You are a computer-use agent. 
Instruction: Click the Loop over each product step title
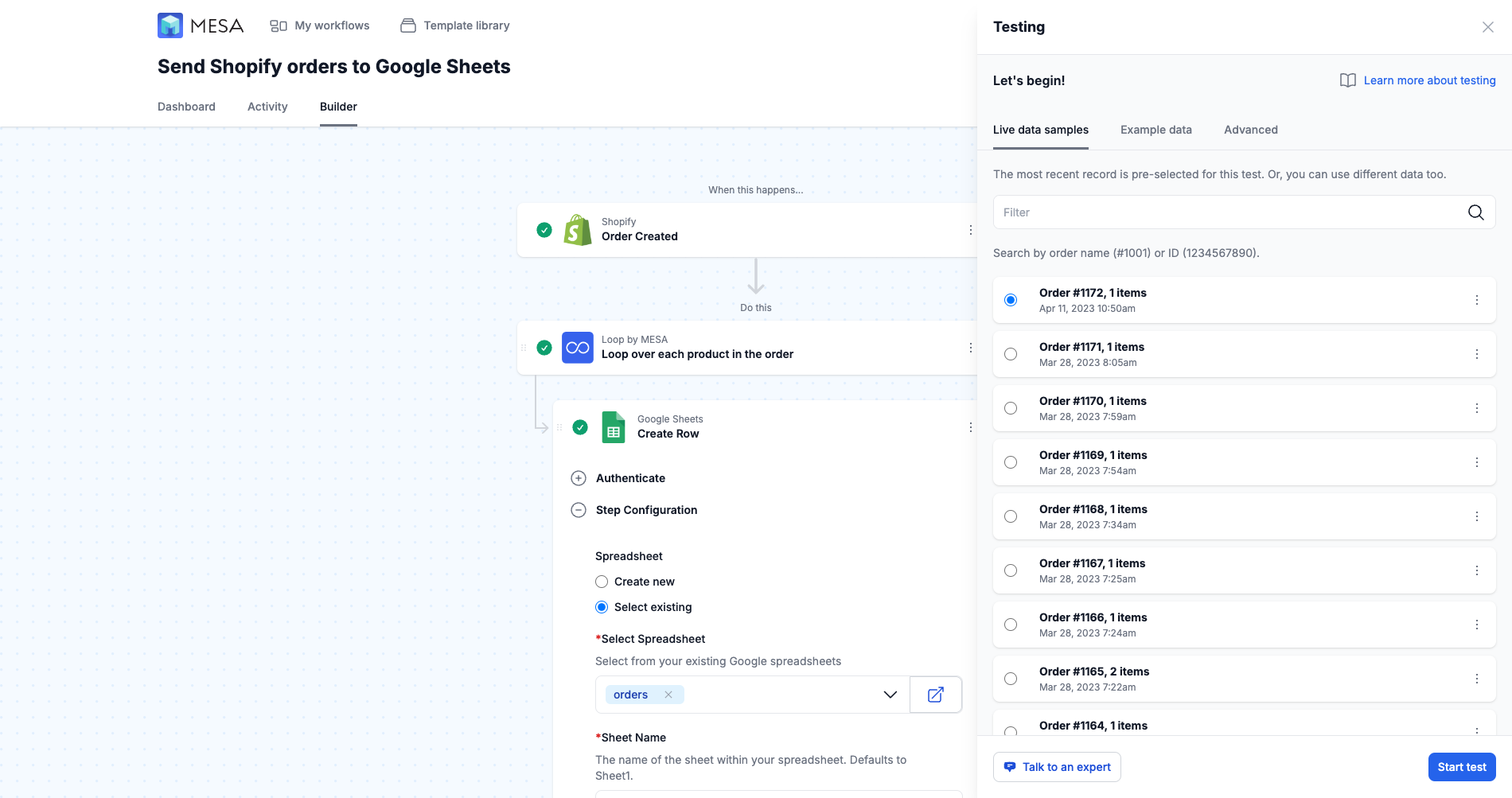tap(697, 354)
